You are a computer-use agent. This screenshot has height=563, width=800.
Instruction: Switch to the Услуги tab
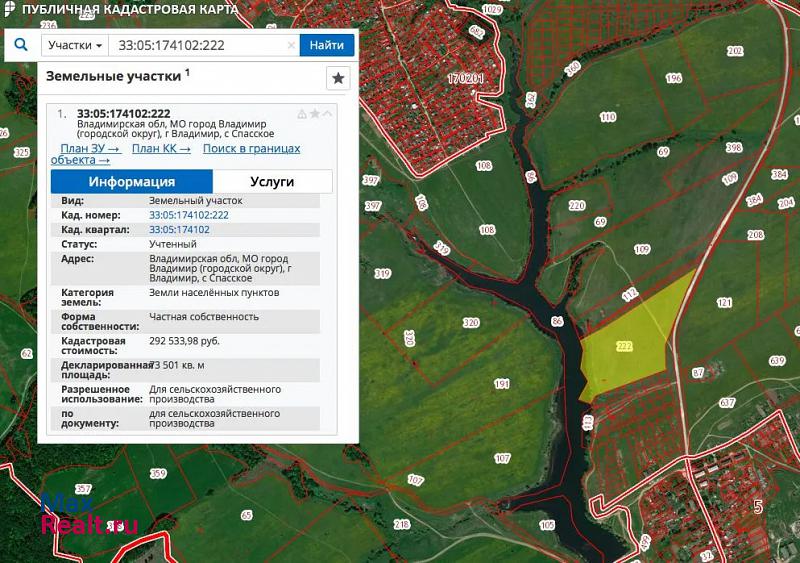[x=272, y=182]
